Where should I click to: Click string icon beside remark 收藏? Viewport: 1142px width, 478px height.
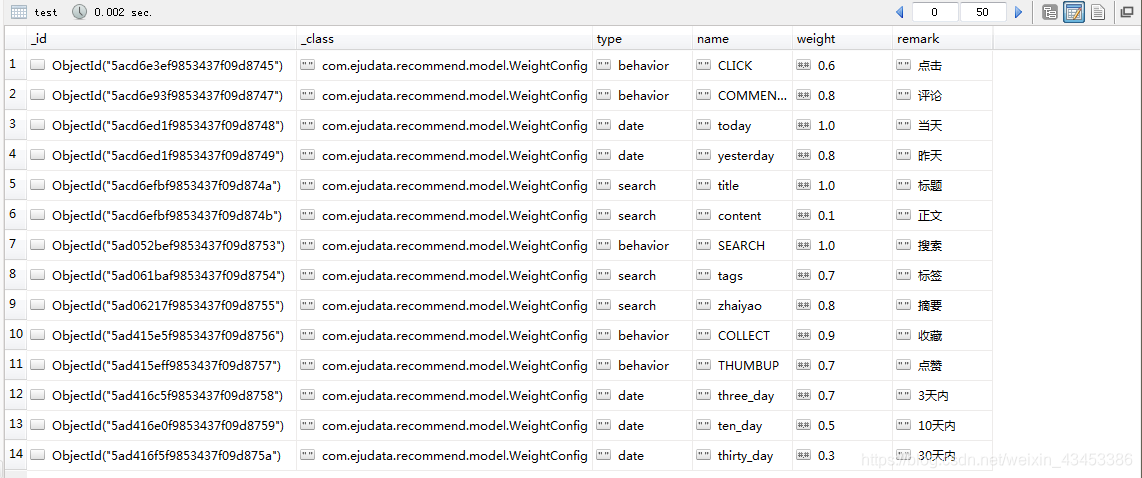(904, 336)
